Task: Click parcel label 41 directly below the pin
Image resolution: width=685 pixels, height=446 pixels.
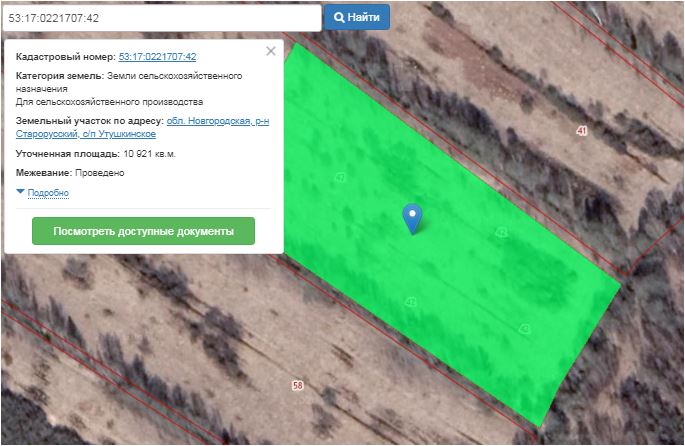Action: pyautogui.click(x=410, y=301)
